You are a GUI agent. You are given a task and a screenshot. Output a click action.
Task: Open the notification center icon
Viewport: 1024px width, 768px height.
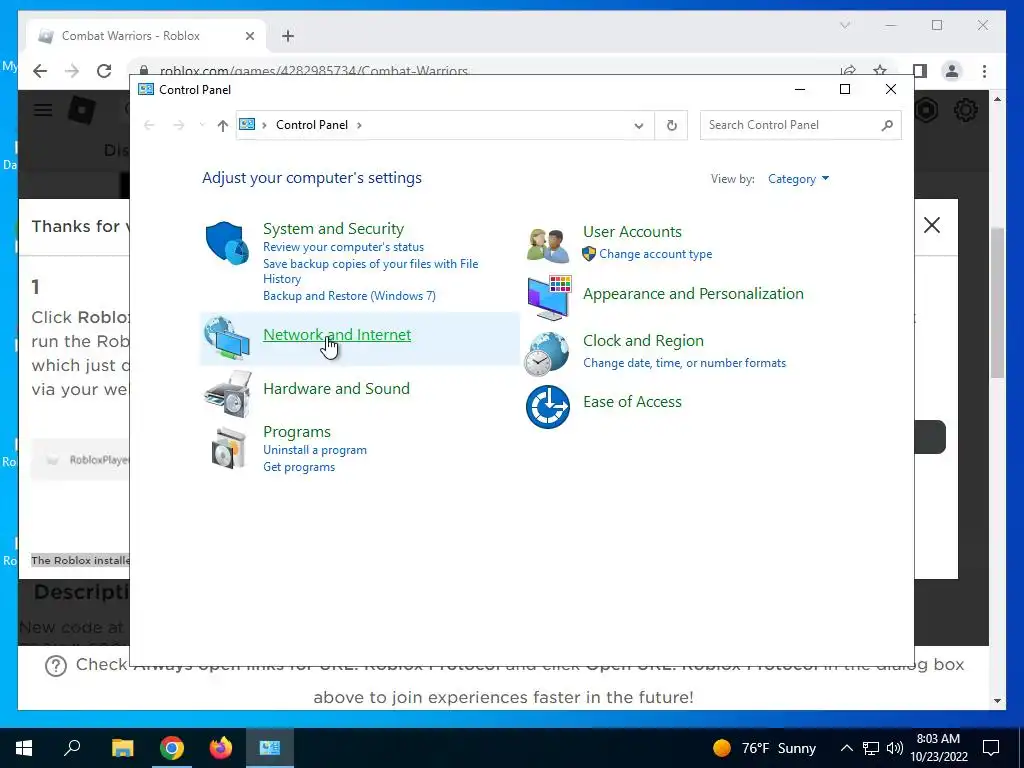tap(991, 748)
